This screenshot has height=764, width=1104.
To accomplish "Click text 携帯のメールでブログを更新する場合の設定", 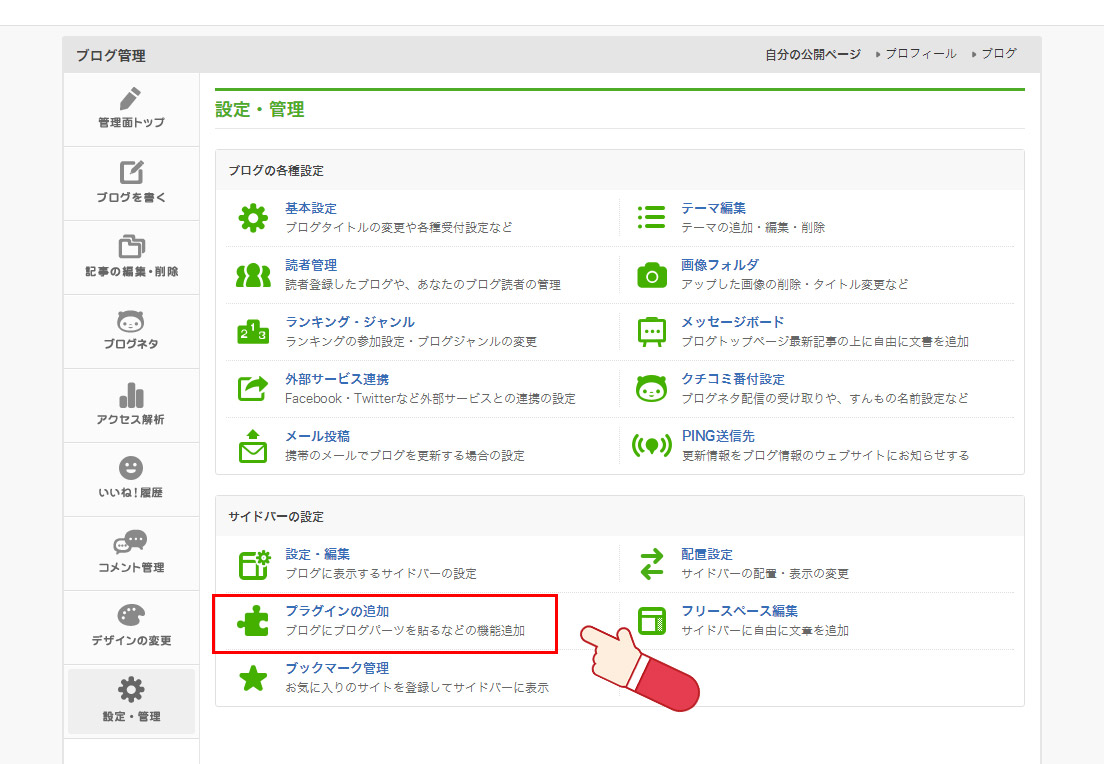I will click(405, 456).
